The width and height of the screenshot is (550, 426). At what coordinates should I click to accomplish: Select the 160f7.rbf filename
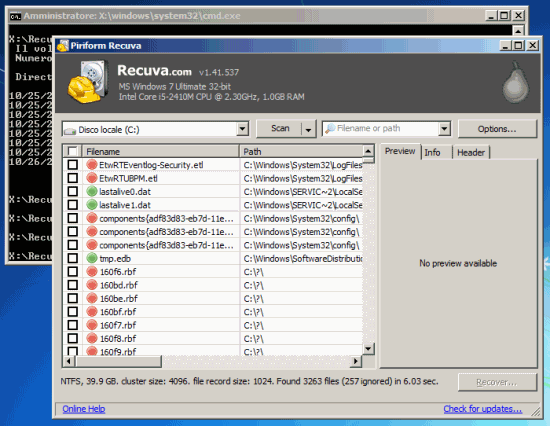(x=118, y=325)
